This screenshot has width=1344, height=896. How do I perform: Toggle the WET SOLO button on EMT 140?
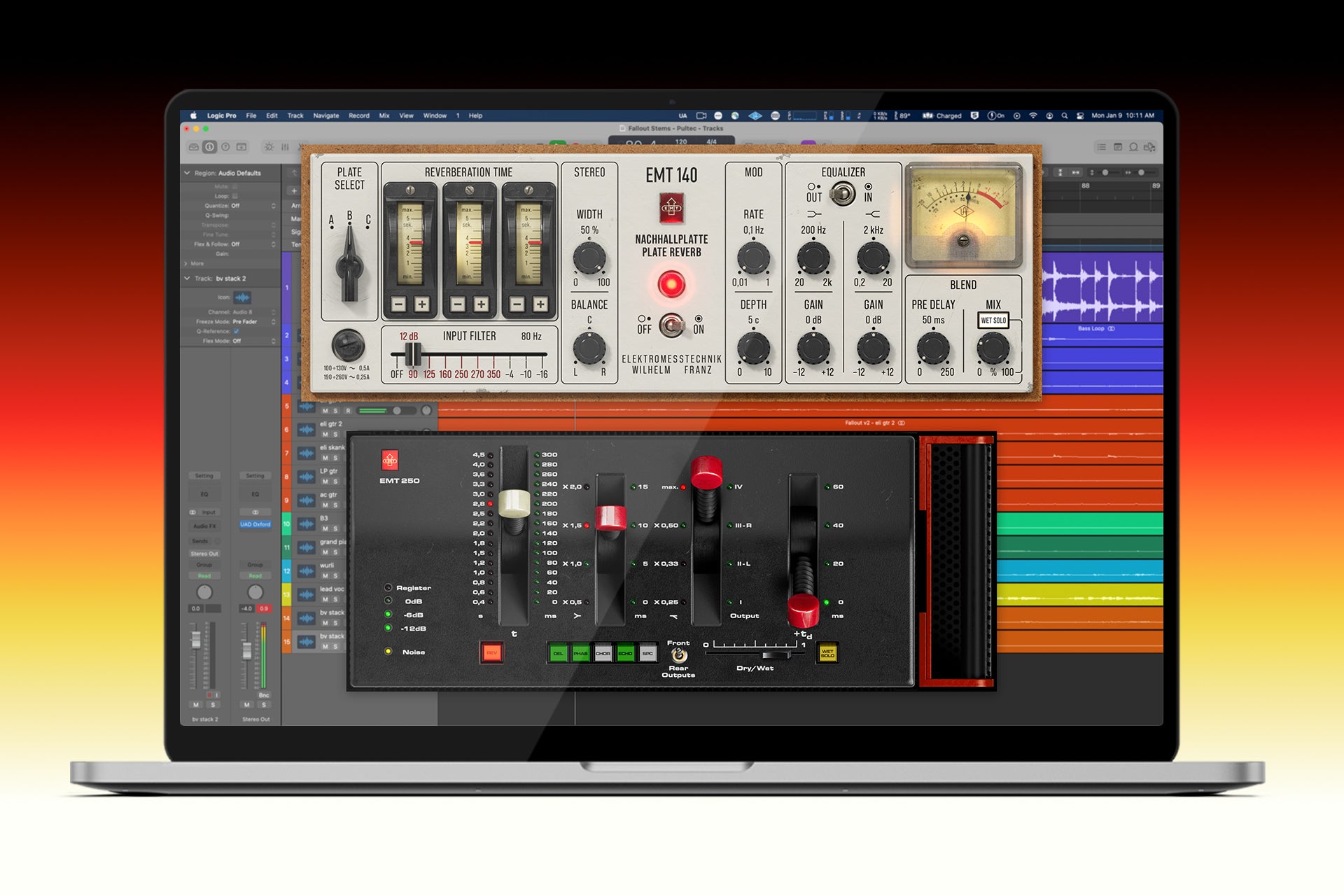pos(993,321)
